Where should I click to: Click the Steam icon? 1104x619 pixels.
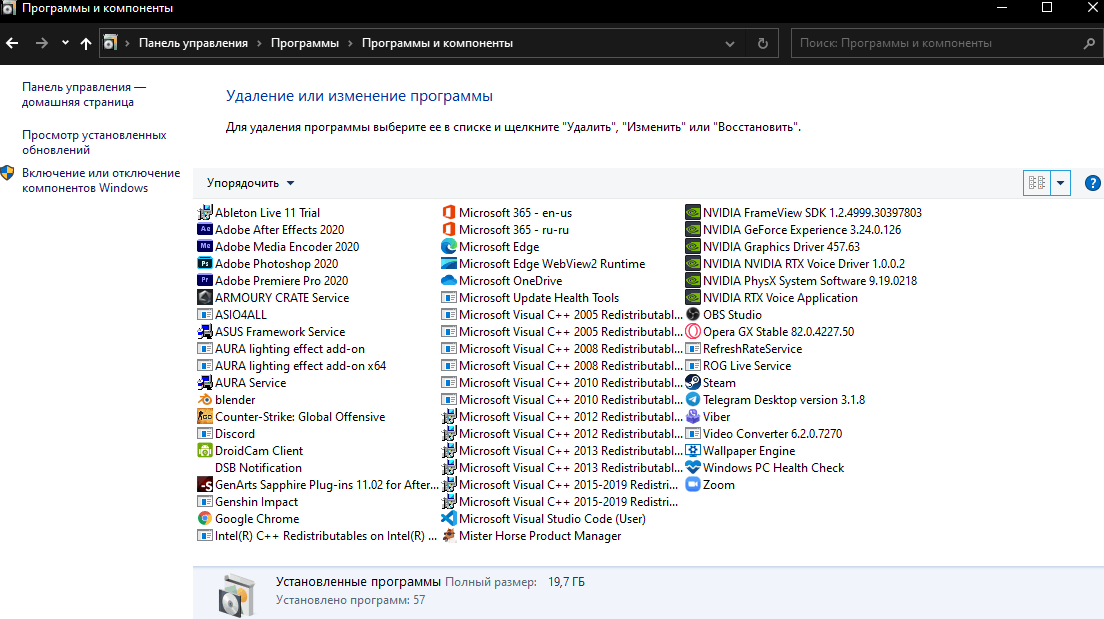(x=693, y=382)
